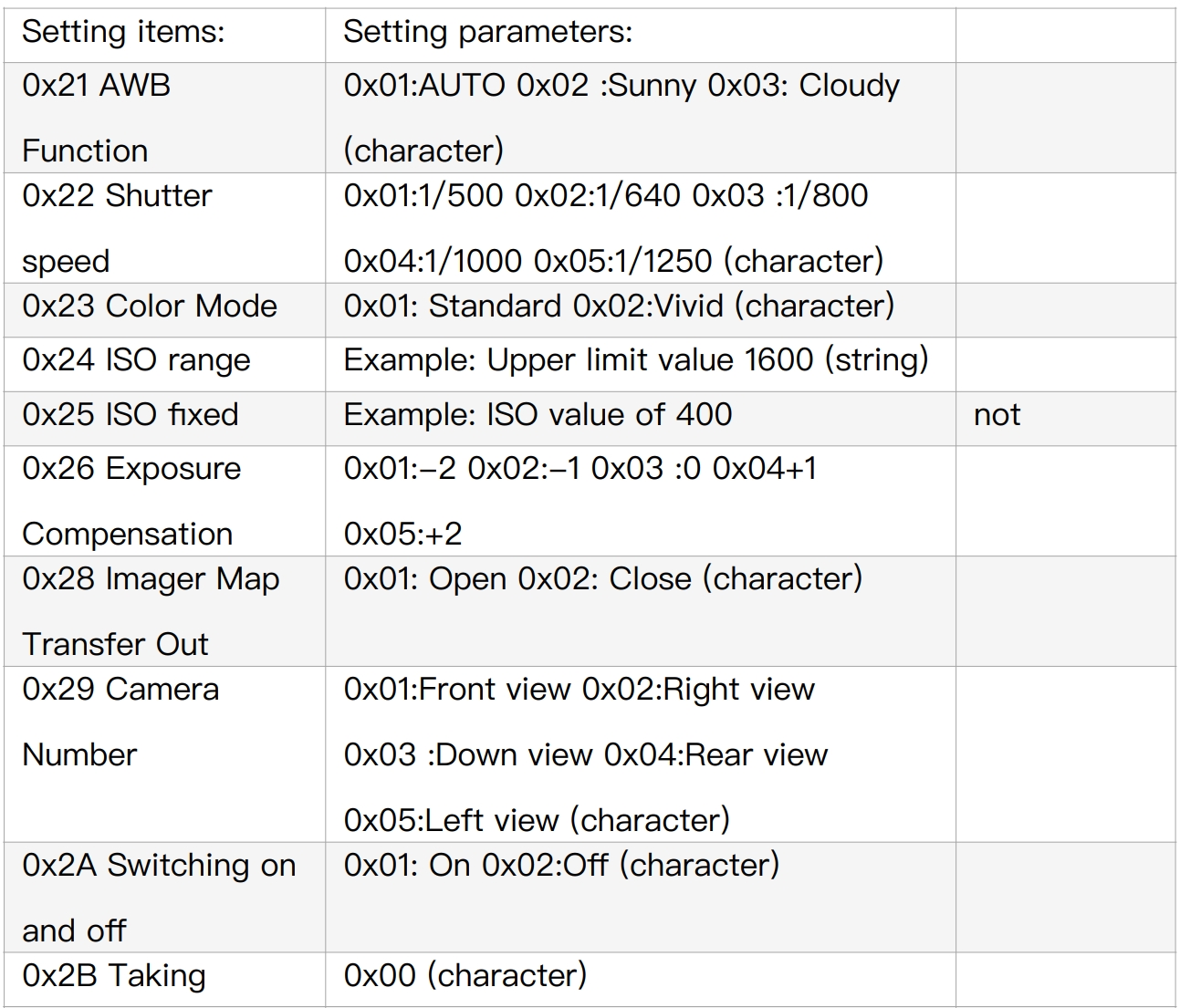This screenshot has height=1008, width=1180.
Task: Select the "0x29 Camera Number" cell
Action: (x=120, y=722)
